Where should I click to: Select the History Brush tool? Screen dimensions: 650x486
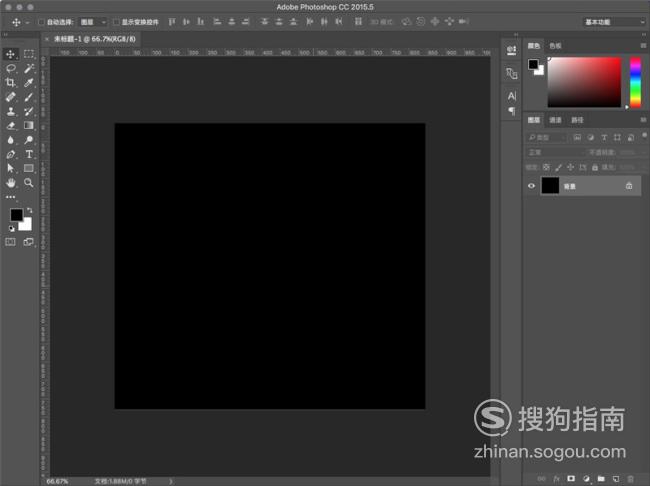(x=29, y=111)
